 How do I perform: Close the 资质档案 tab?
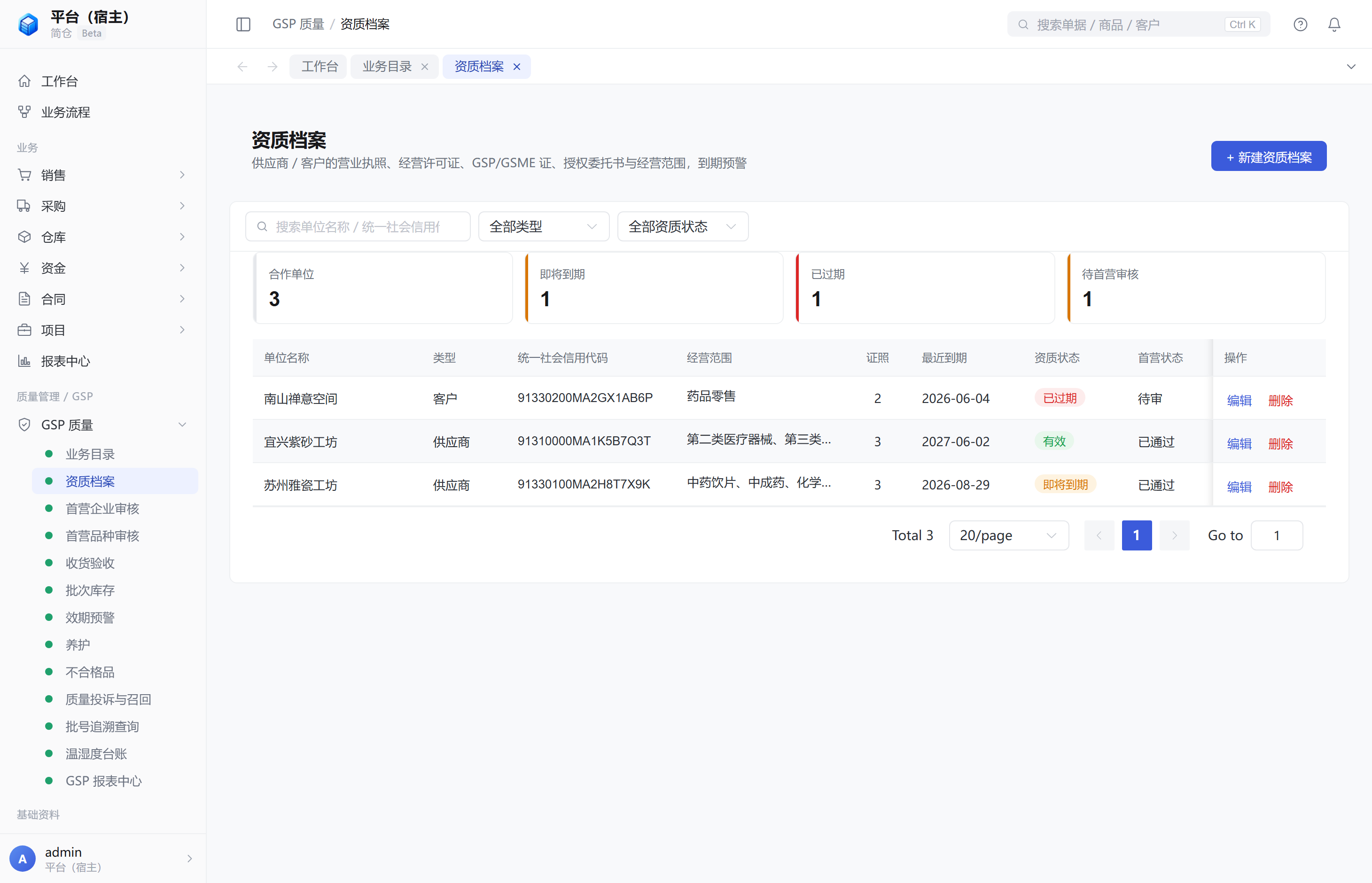pyautogui.click(x=517, y=67)
